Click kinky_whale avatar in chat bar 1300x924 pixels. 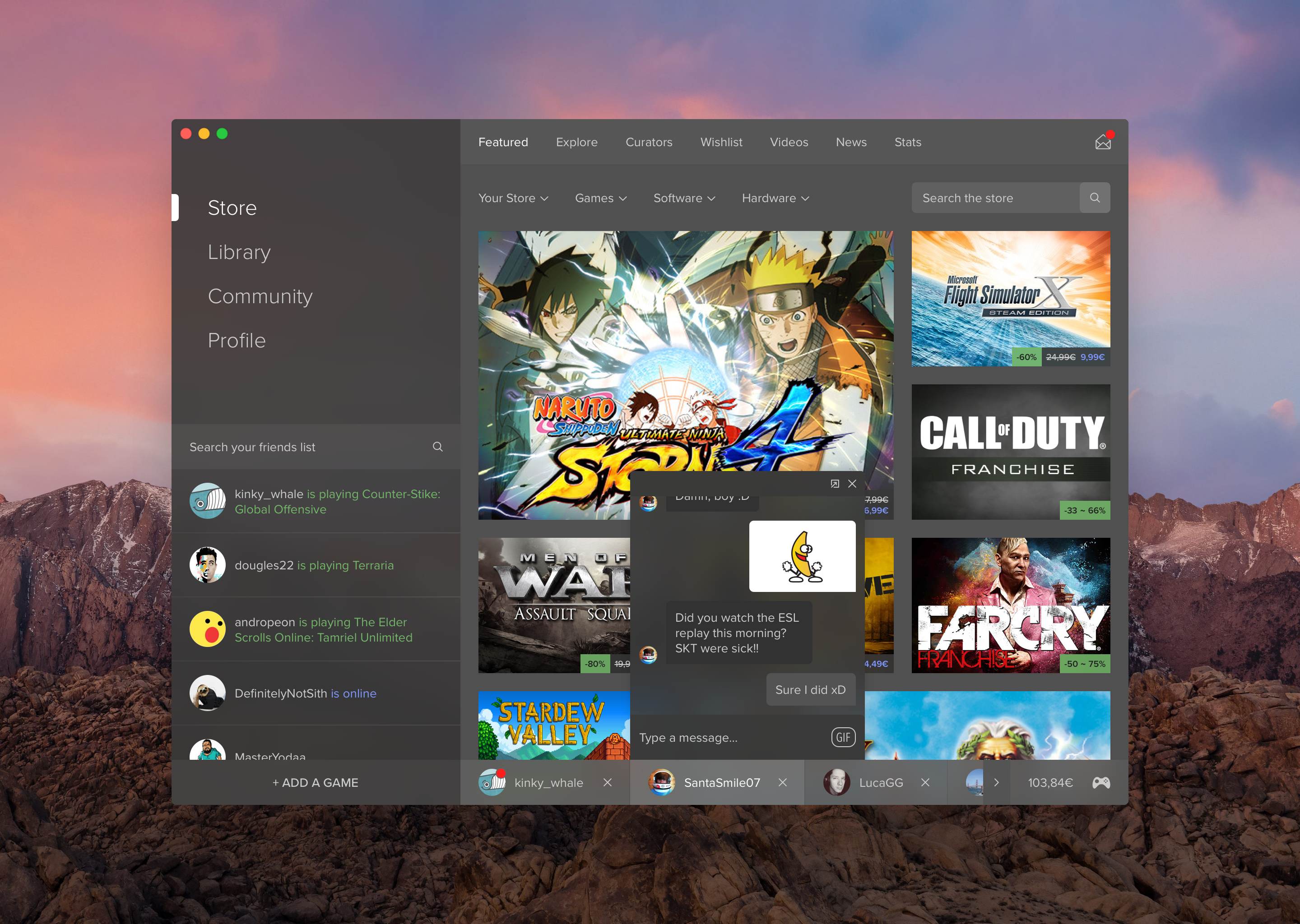coord(492,782)
